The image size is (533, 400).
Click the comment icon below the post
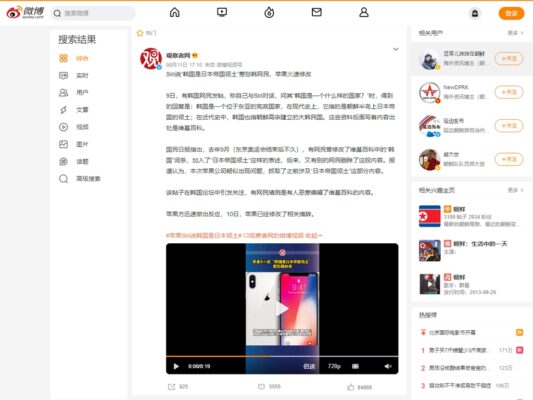(x=261, y=387)
